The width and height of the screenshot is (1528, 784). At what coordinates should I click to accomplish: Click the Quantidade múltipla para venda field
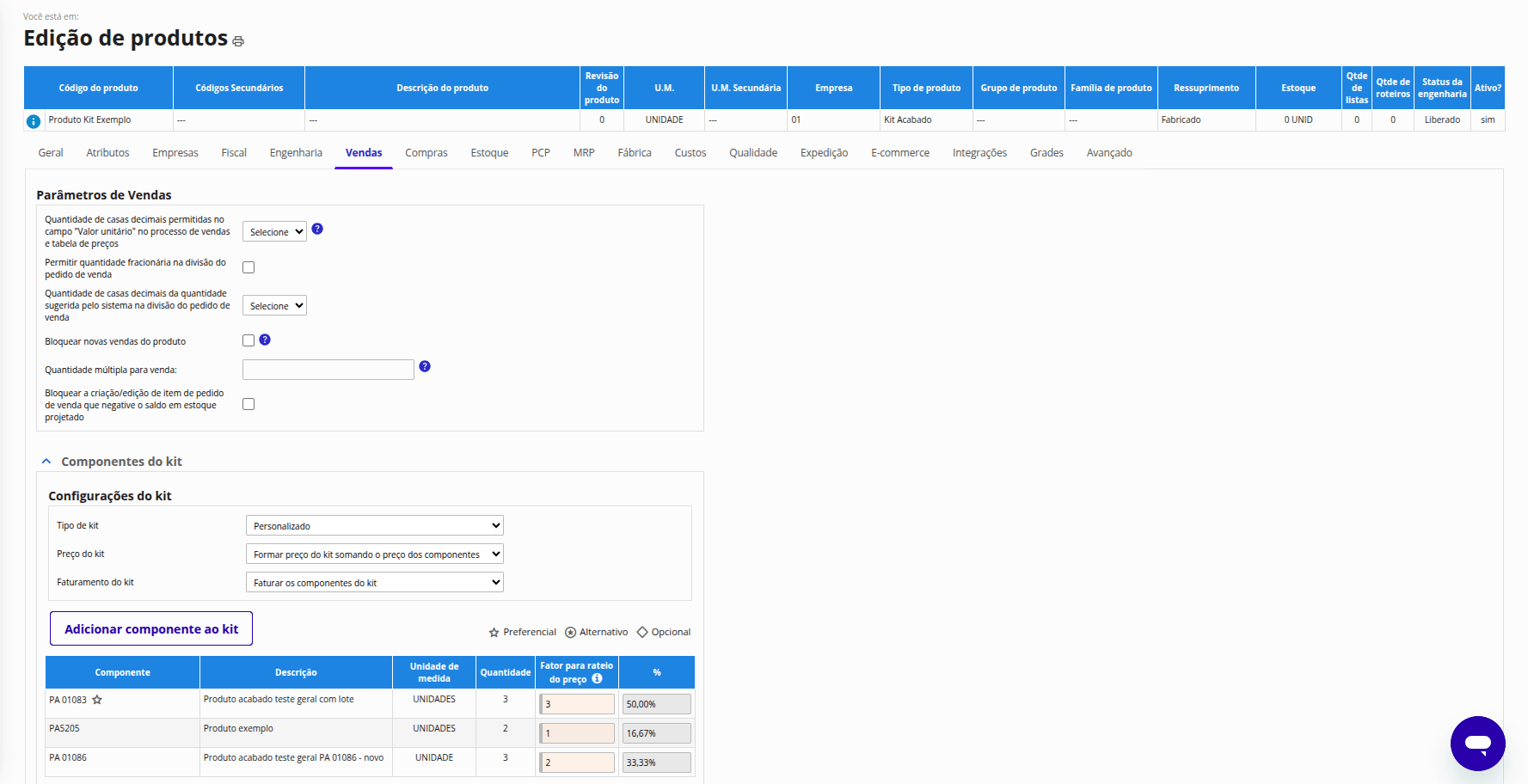point(328,370)
